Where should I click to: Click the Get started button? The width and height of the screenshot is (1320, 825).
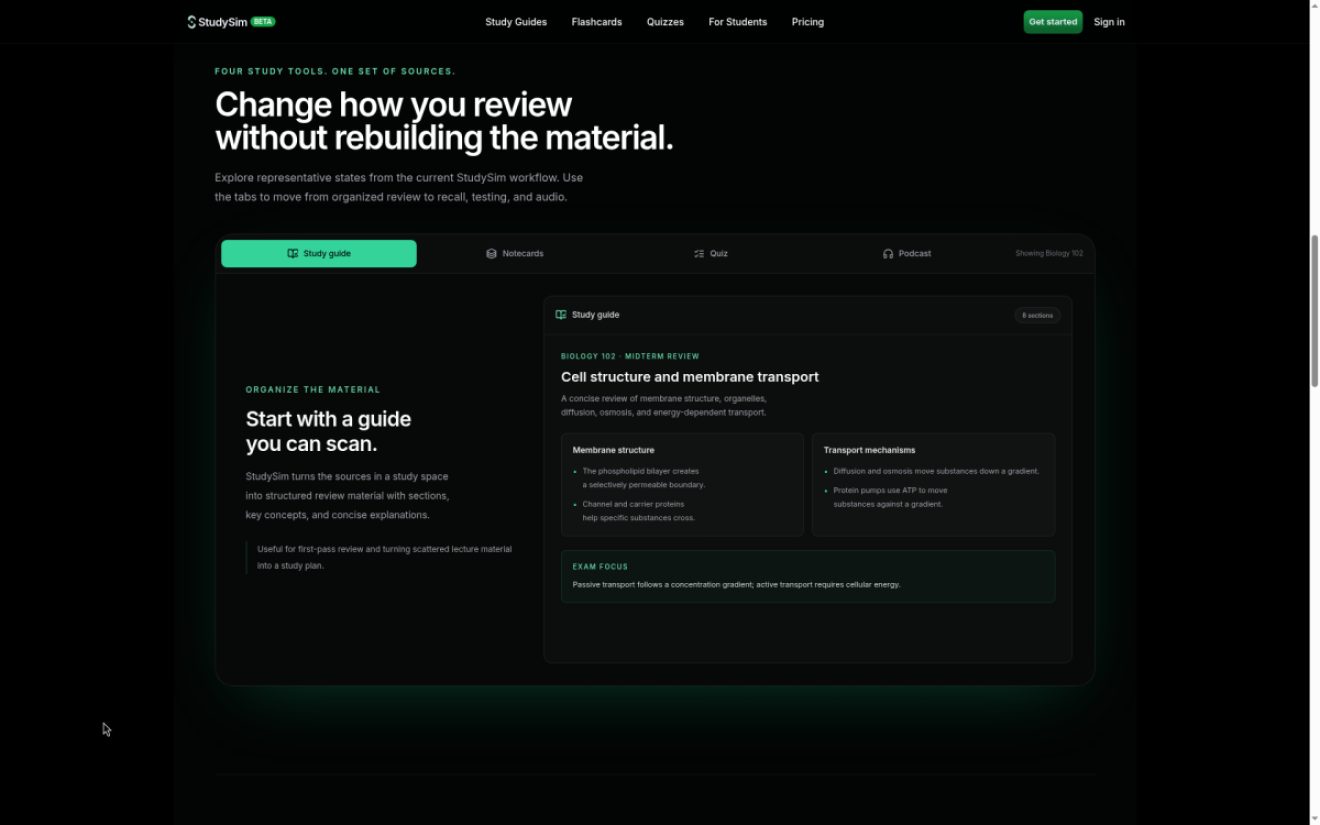(x=1053, y=22)
